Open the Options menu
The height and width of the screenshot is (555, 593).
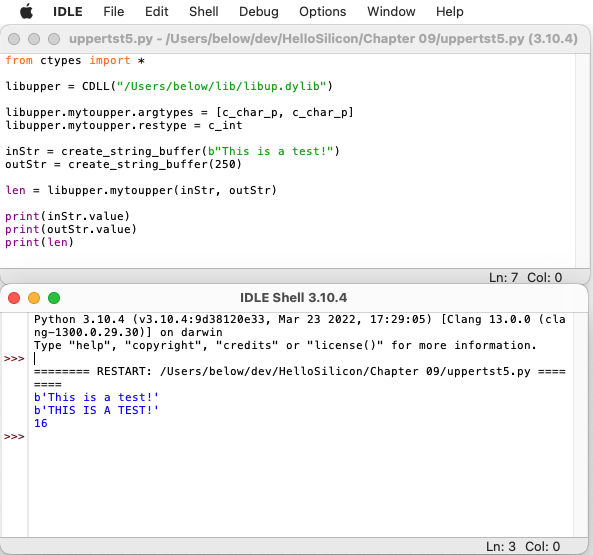click(323, 12)
